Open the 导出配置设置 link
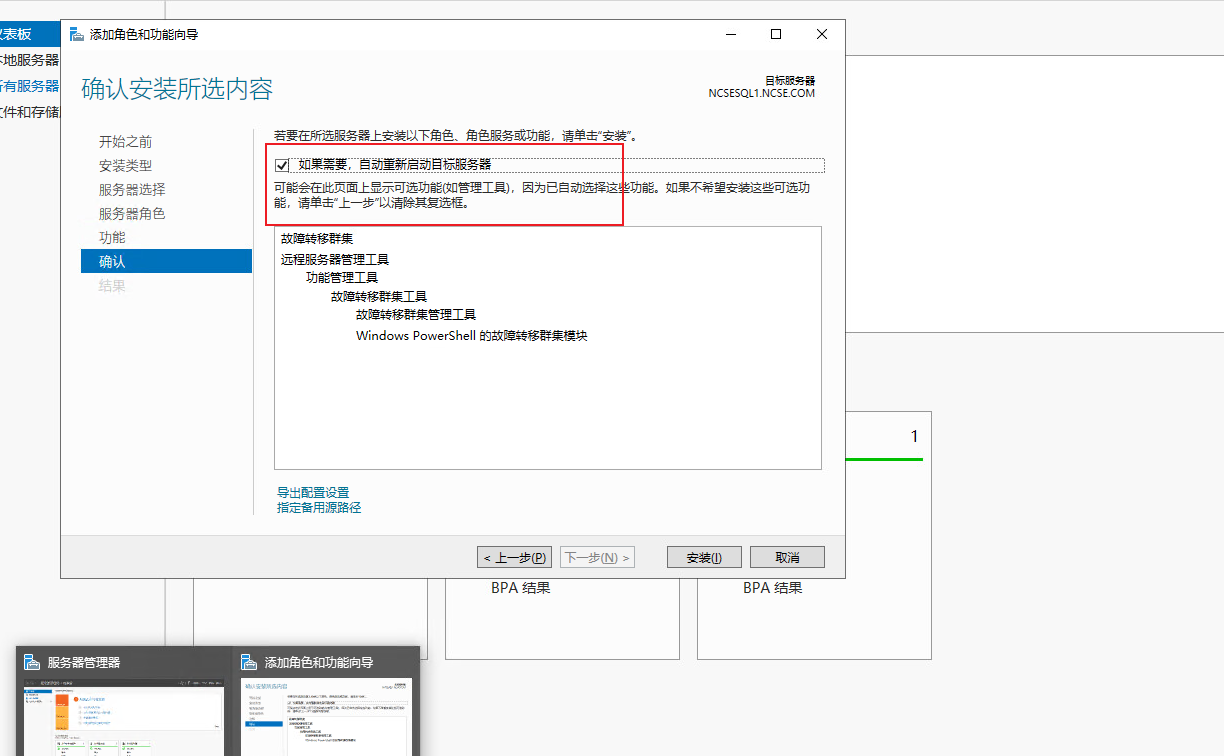Viewport: 1224px width, 756px height. (313, 492)
